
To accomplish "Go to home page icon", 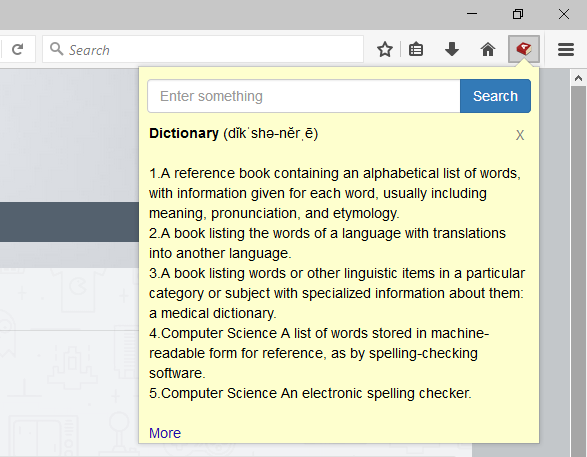I will click(488, 49).
